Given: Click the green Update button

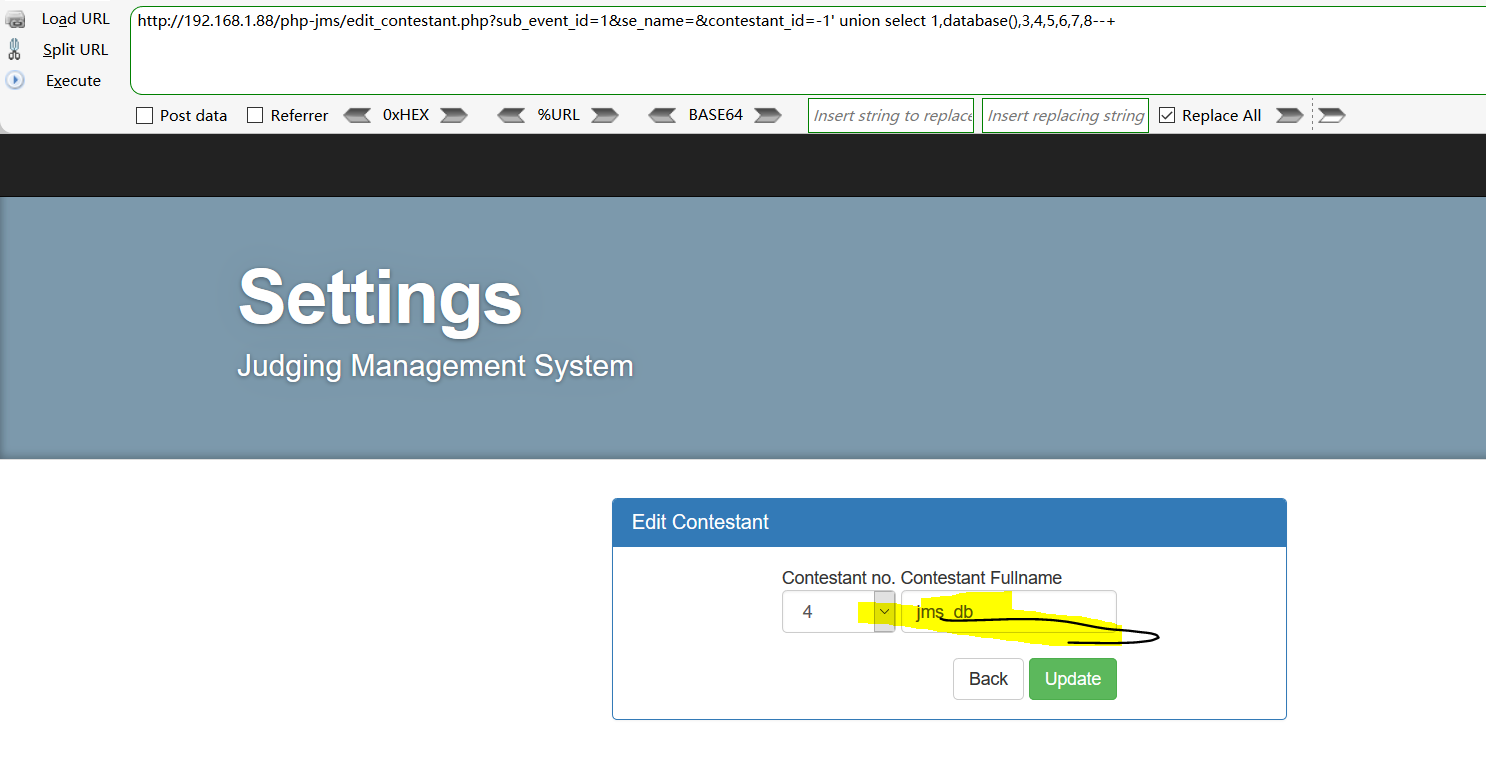Looking at the screenshot, I should [1073, 679].
